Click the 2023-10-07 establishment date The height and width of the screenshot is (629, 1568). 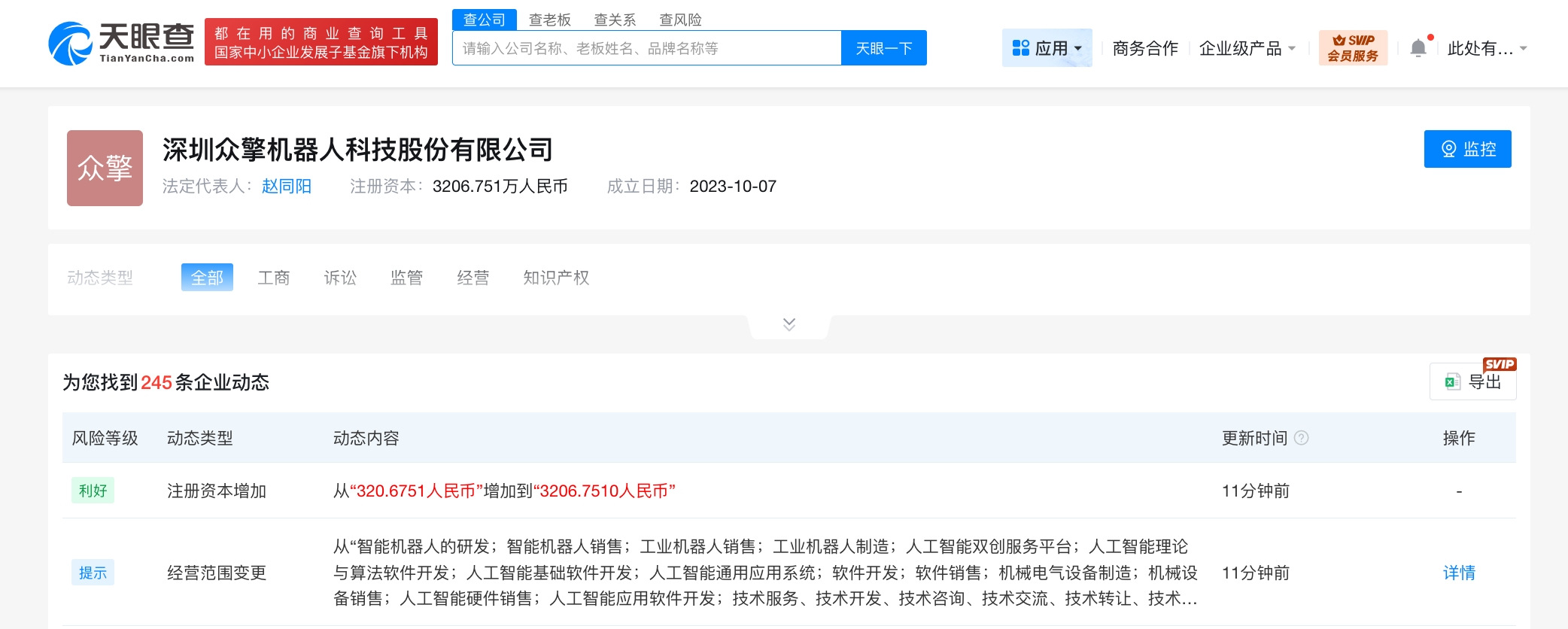(733, 187)
